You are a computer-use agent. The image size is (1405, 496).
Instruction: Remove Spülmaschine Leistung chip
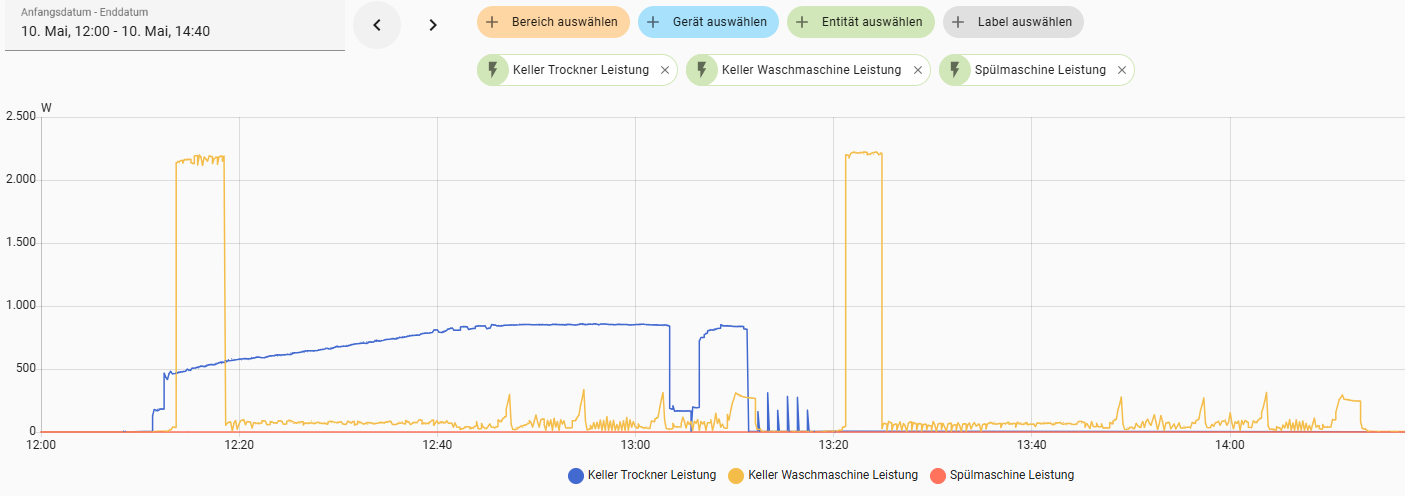tap(1122, 70)
